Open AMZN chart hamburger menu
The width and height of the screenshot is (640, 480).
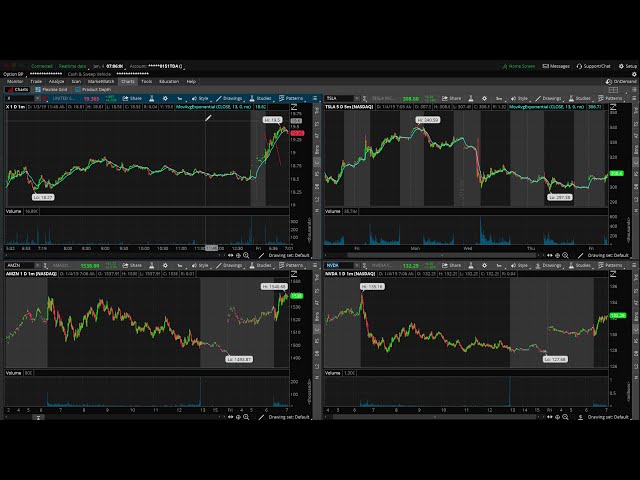(x=315, y=265)
